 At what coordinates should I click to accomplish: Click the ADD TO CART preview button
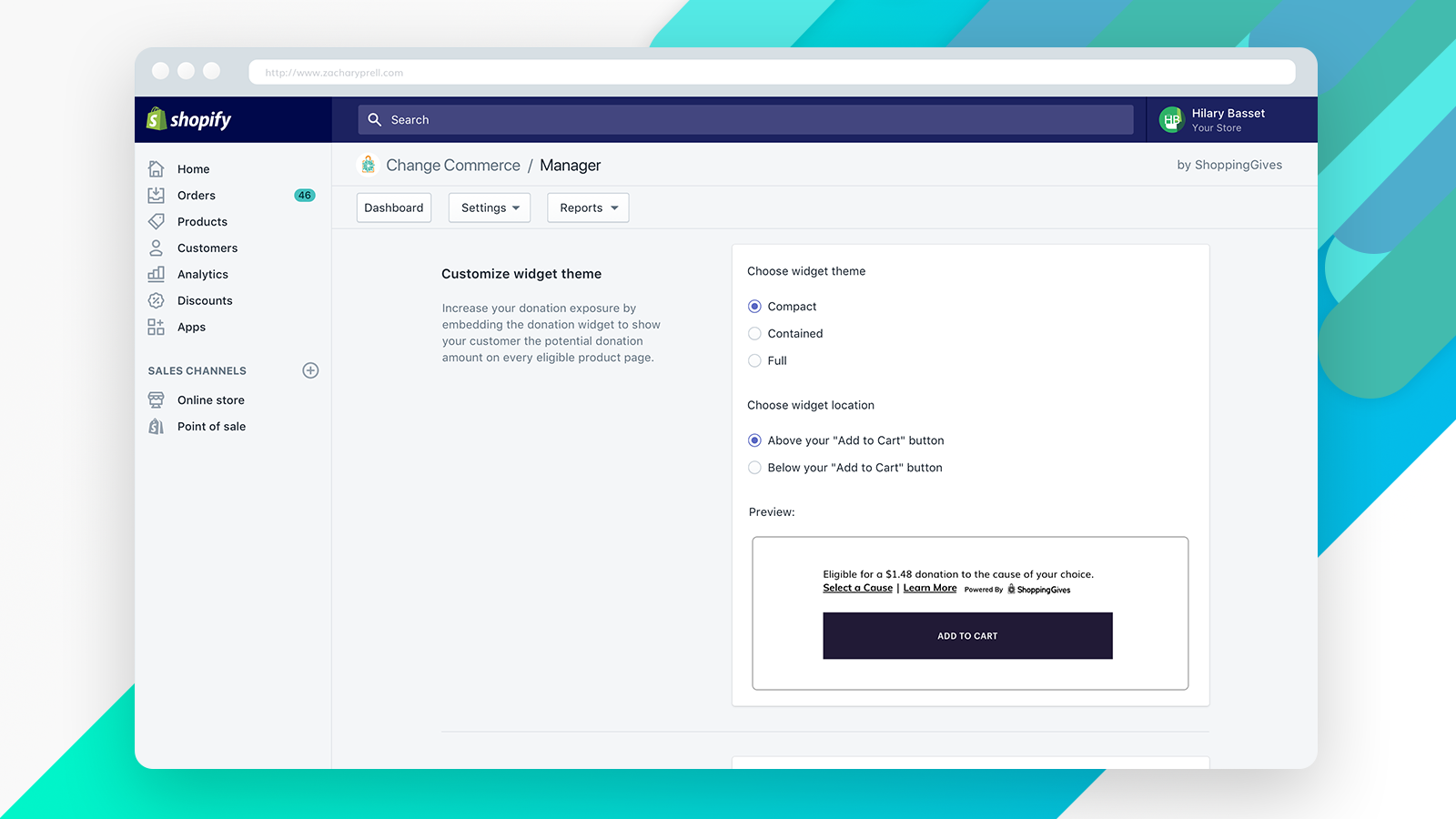(x=967, y=635)
